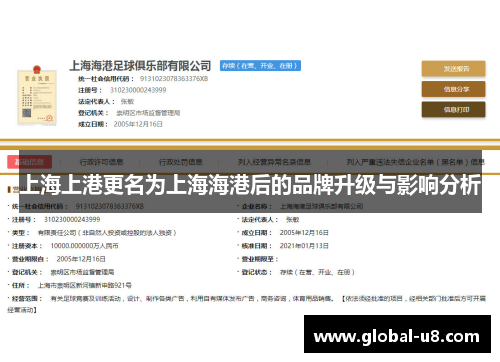The width and height of the screenshot is (500, 362).
Task: Select the 住所 address 上海市崇明区新河镇新申路921号
Action: [x=85, y=285]
